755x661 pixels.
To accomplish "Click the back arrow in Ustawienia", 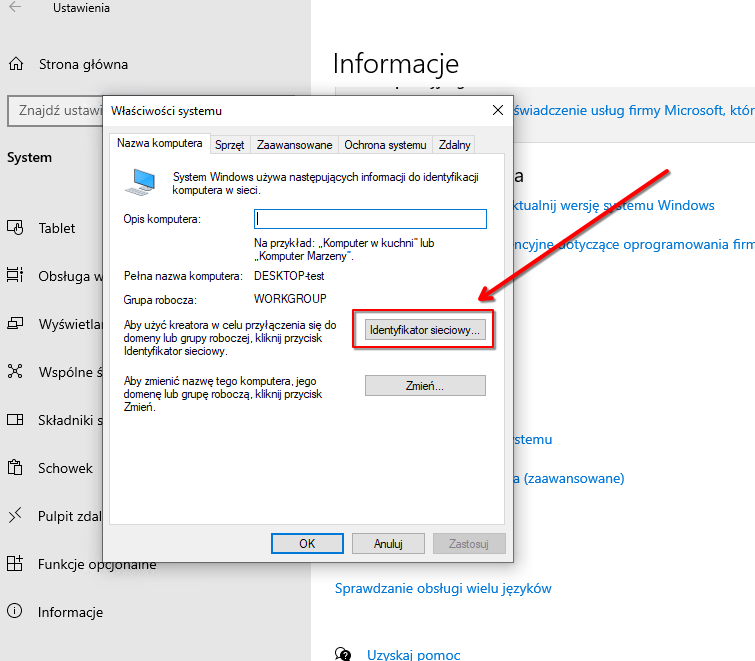I will click(15, 9).
